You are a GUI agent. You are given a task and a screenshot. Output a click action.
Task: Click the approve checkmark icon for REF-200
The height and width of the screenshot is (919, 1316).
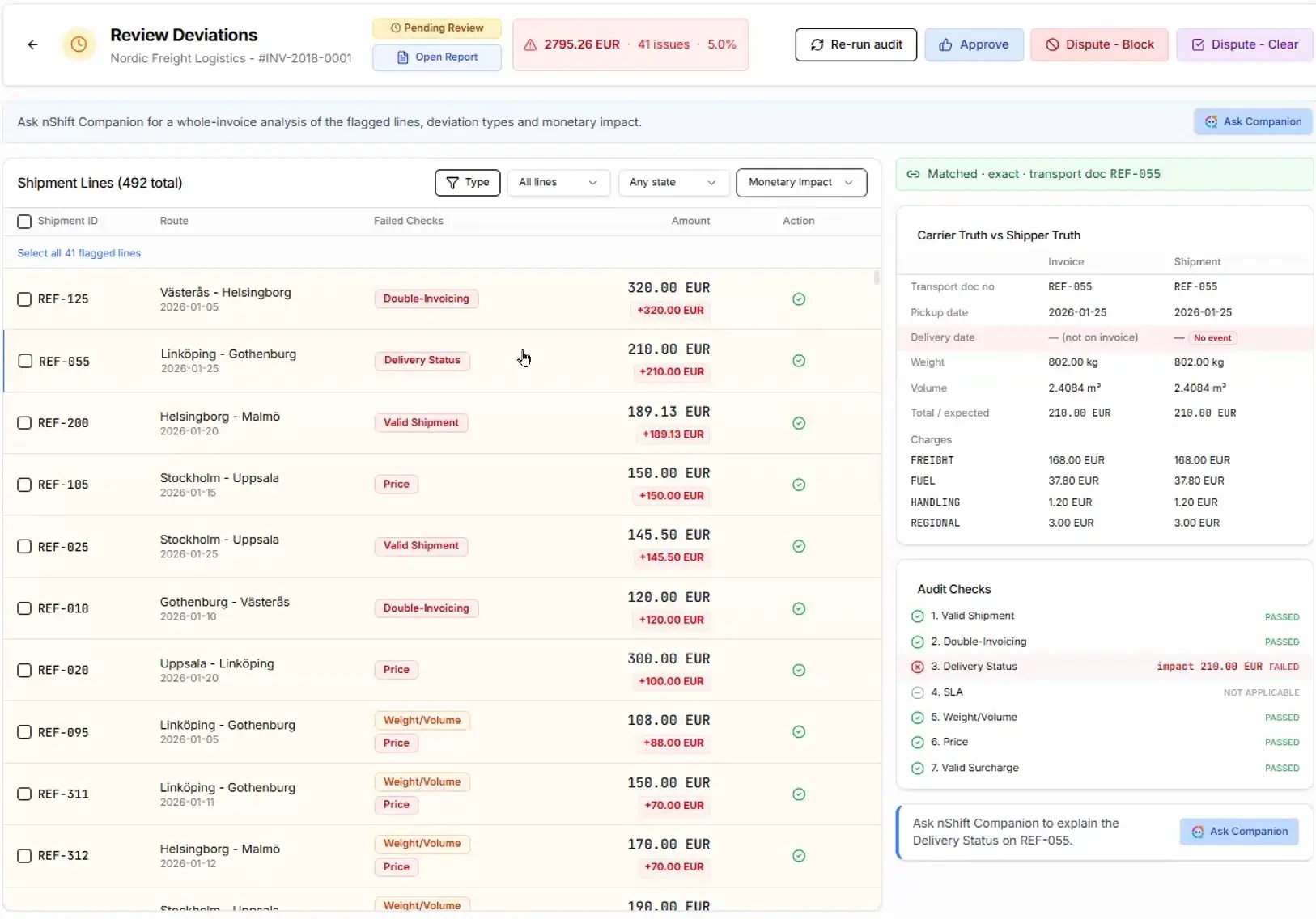tap(799, 423)
